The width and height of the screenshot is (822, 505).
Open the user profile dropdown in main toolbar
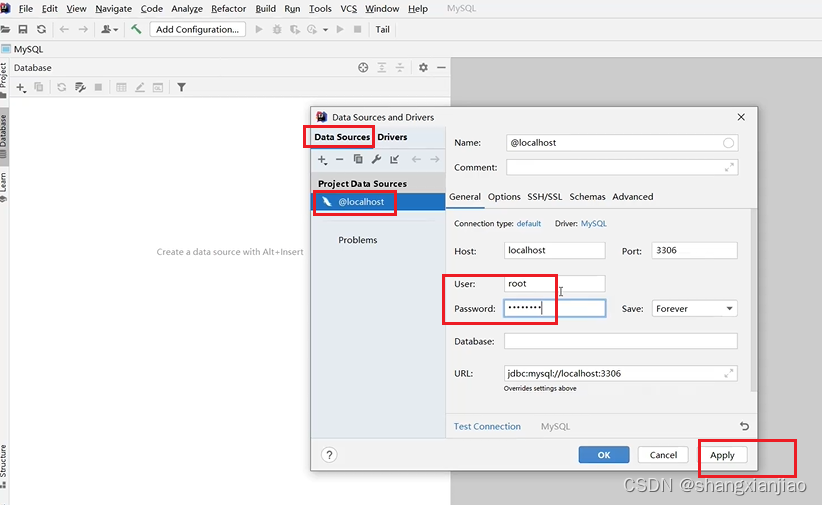[x=110, y=29]
